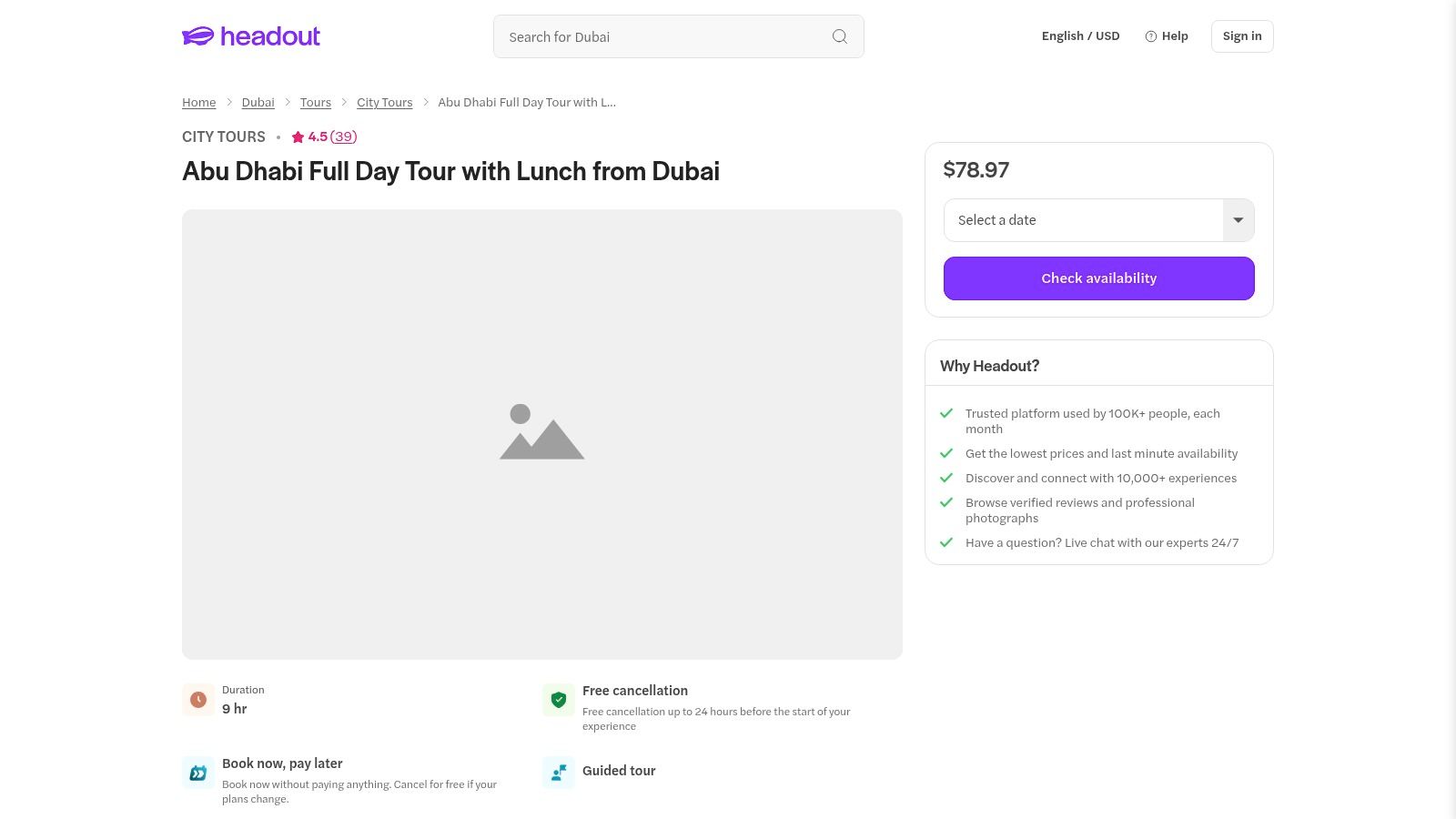Click the star rating icon
The image size is (1456, 819).
[x=298, y=136]
